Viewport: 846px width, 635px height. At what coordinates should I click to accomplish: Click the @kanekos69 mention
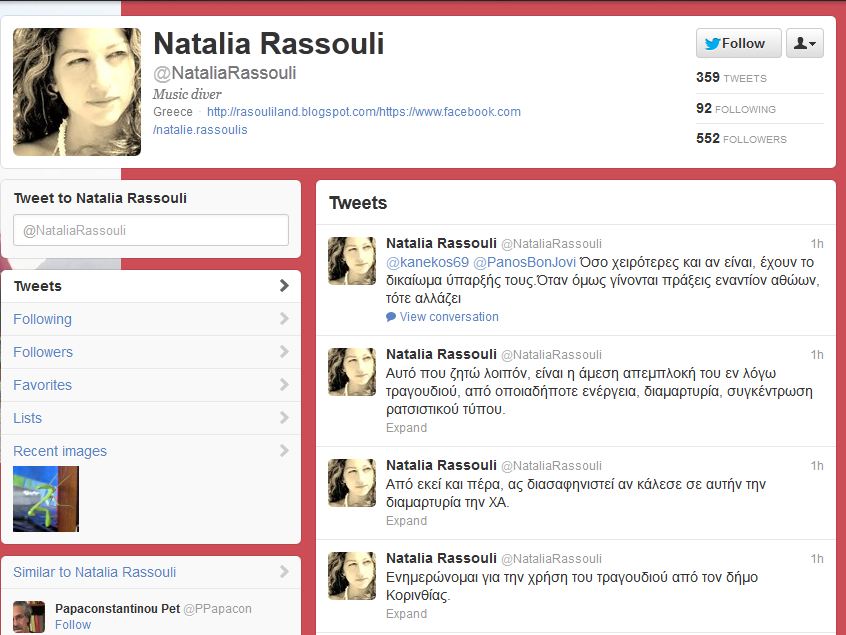click(x=420, y=262)
